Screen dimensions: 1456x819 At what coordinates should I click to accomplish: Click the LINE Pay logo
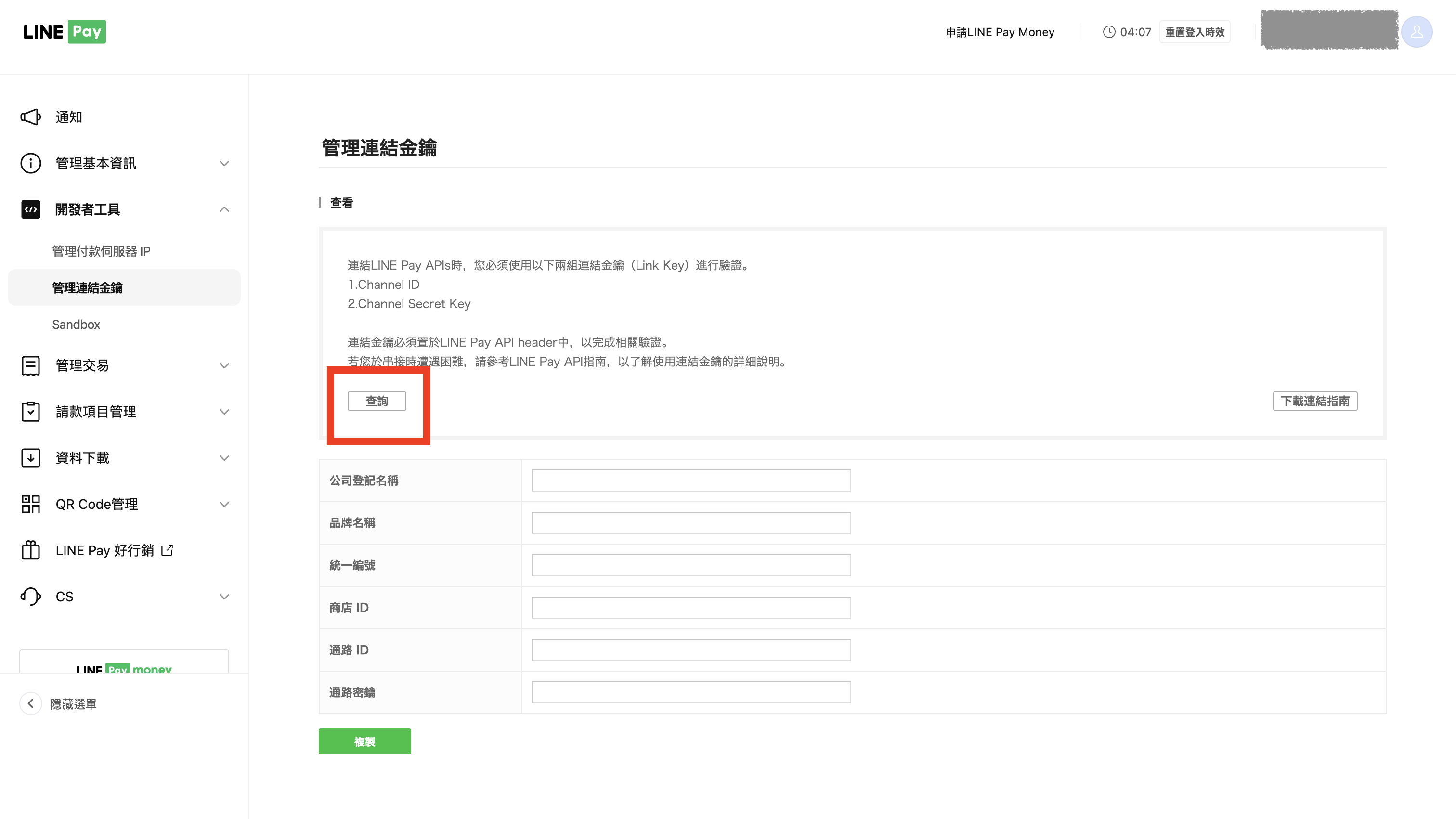click(64, 32)
